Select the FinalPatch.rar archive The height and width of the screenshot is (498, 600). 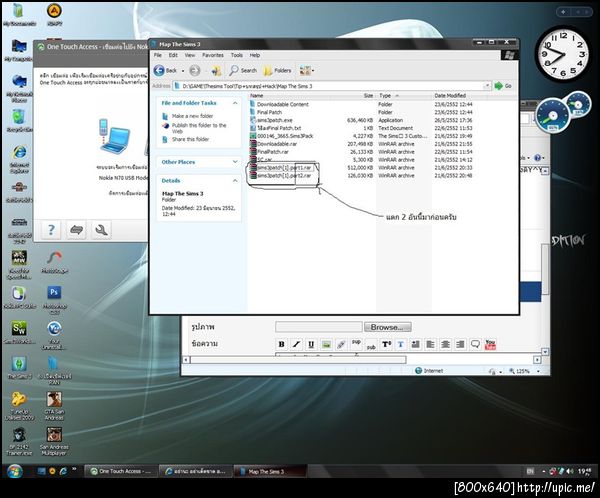[272, 152]
